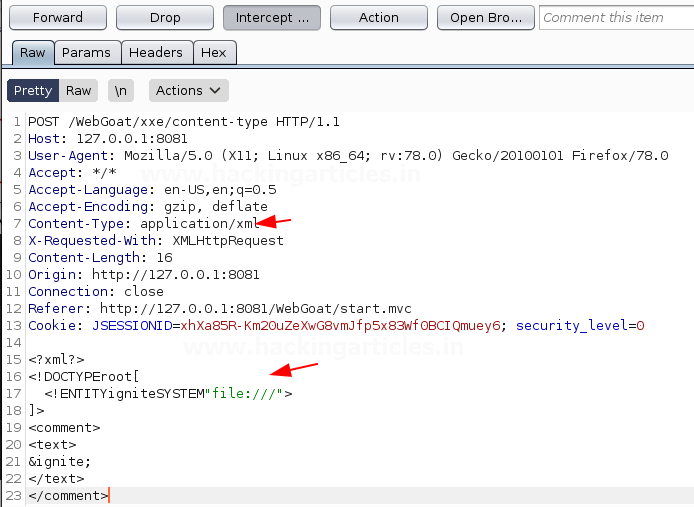The image size is (694, 507).
Task: Expand the Actions dropdown
Action: click(189, 90)
